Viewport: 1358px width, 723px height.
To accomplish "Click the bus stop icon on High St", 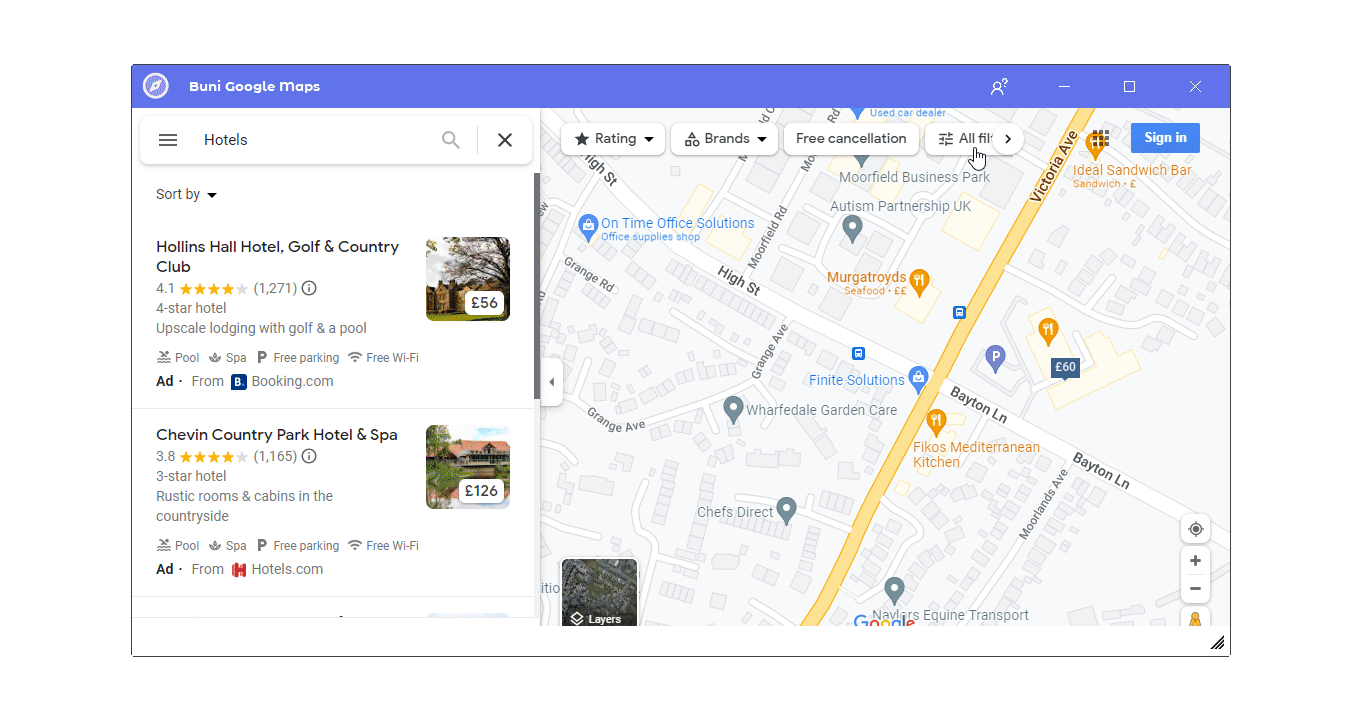I will [x=858, y=353].
